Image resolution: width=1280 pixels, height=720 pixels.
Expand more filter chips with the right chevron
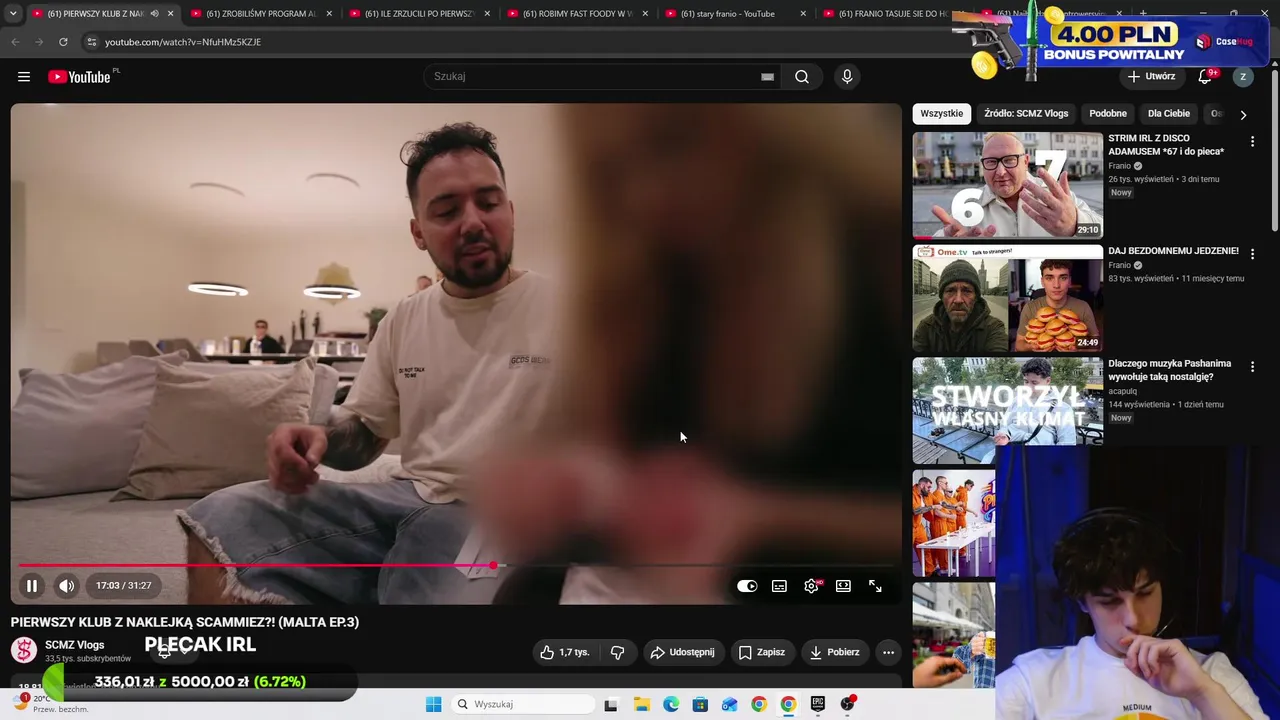[x=1243, y=115]
